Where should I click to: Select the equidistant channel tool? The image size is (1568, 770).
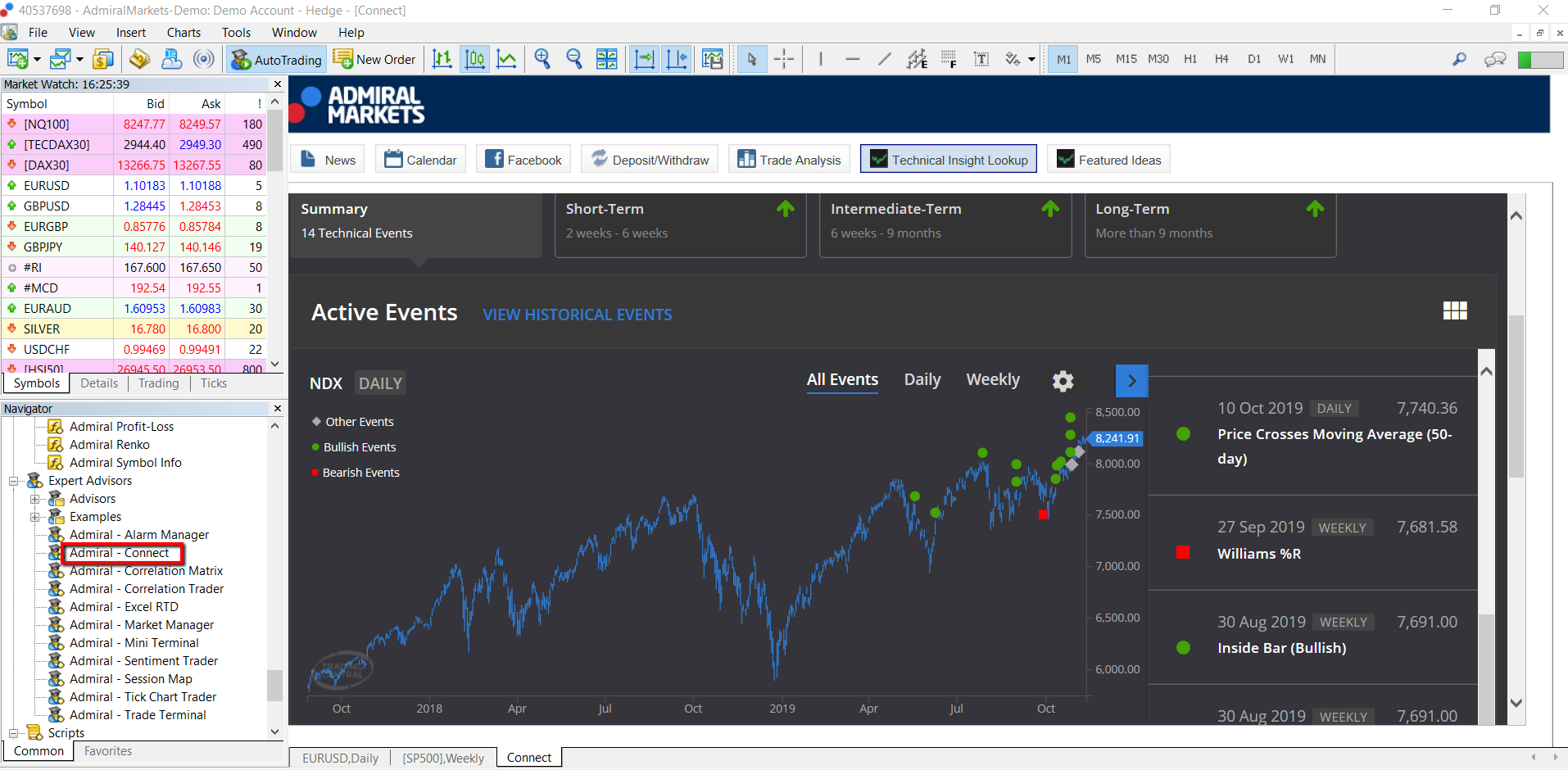coord(917,59)
